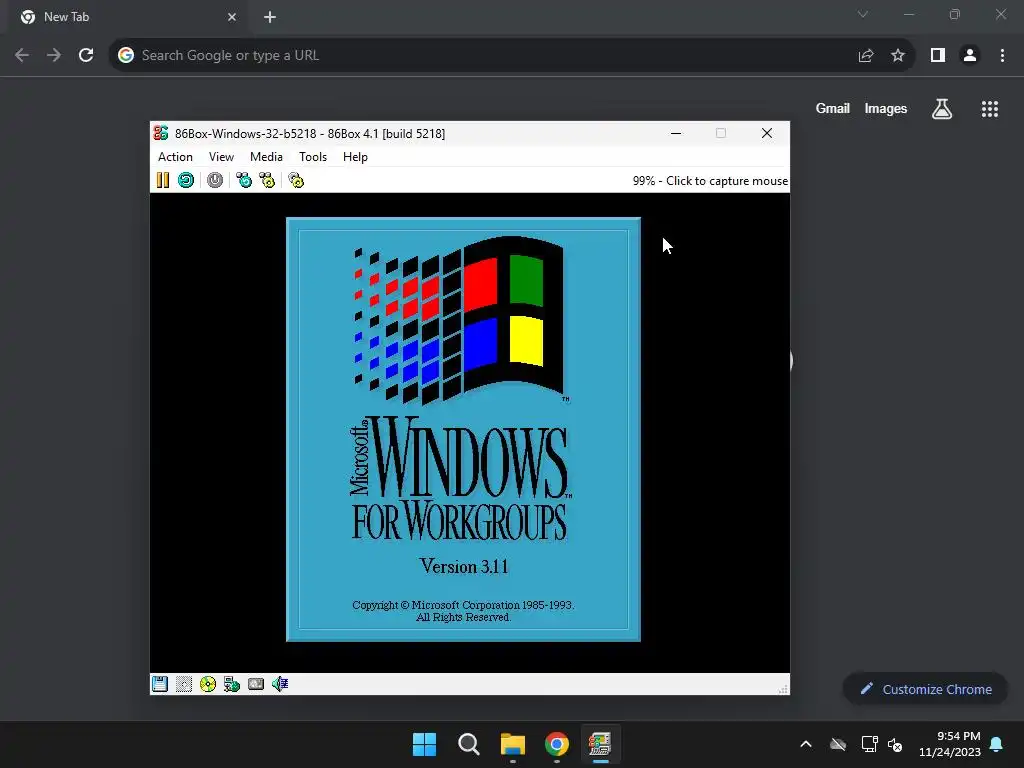Open File Explorer from the taskbar

click(513, 744)
